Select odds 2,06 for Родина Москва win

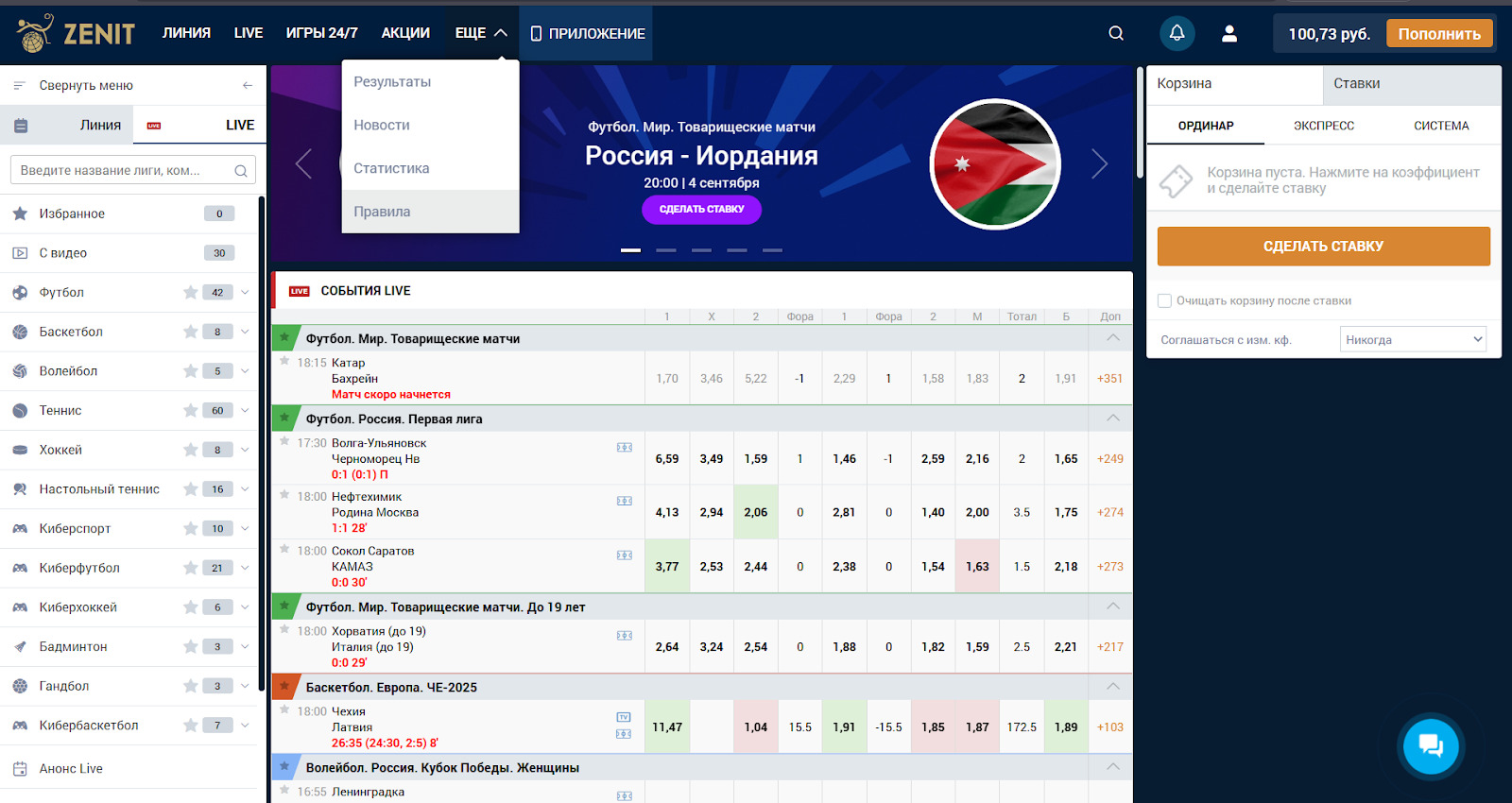(x=756, y=513)
